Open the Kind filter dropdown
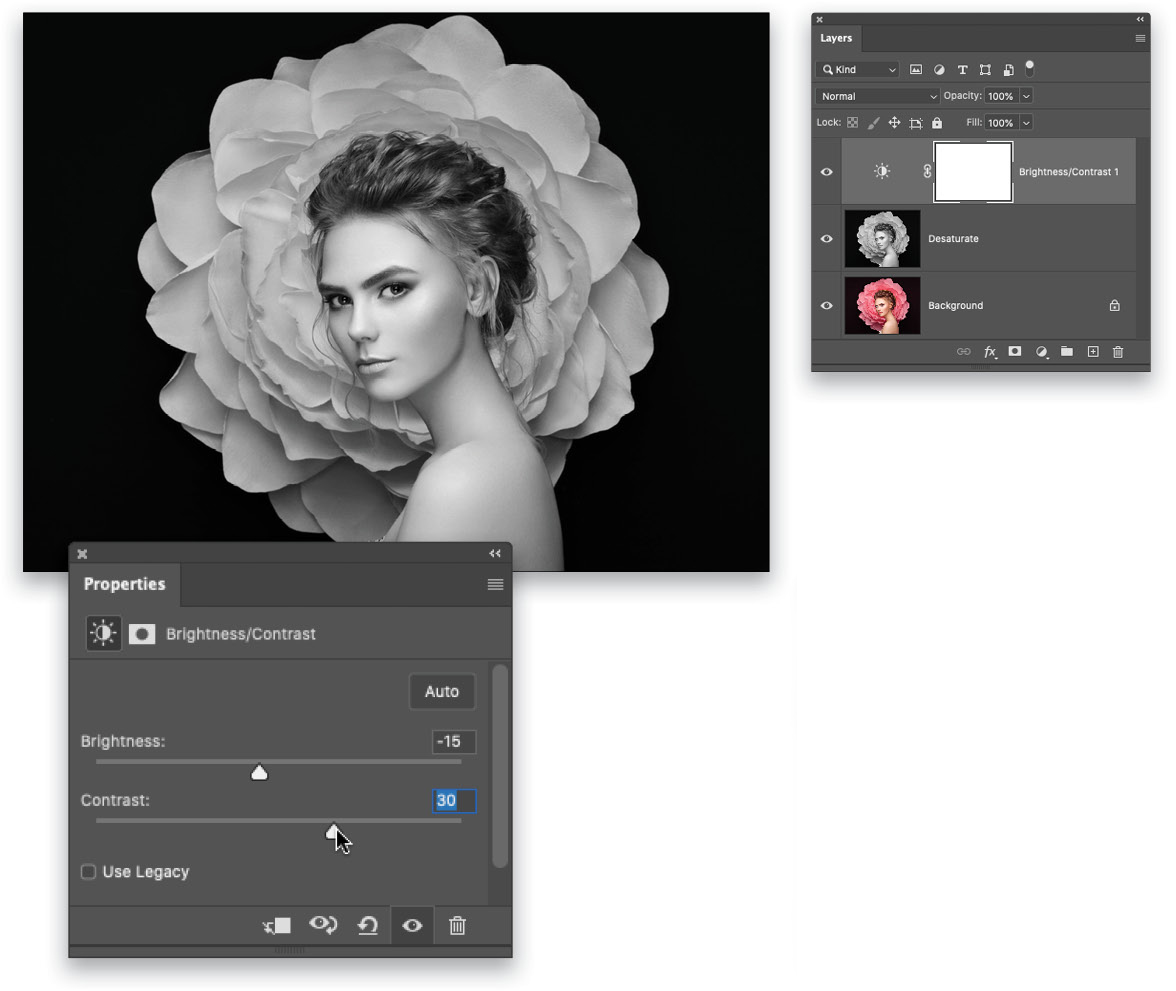This screenshot has height=991, width=1176. point(857,69)
